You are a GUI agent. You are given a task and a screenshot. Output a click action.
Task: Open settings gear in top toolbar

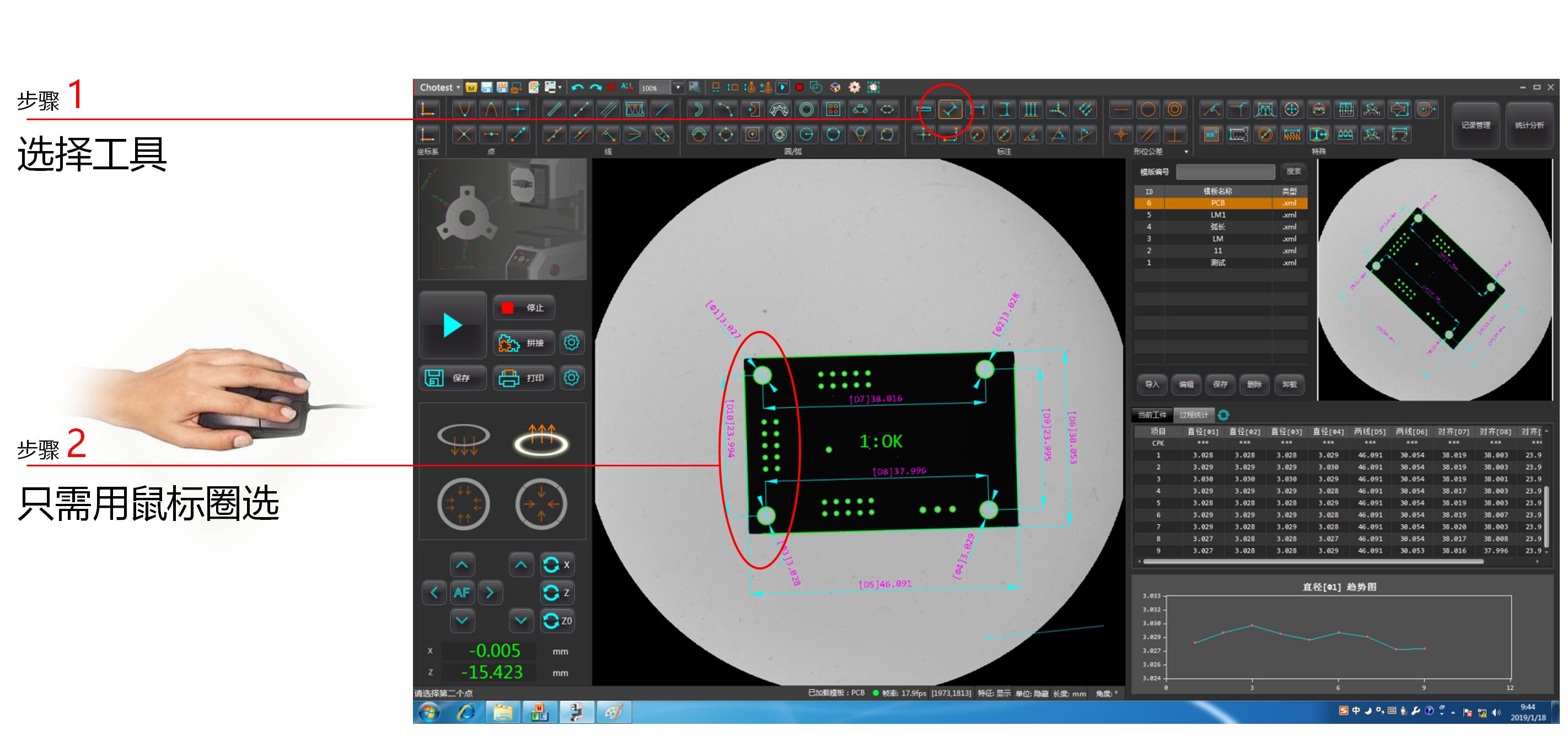pyautogui.click(x=854, y=88)
